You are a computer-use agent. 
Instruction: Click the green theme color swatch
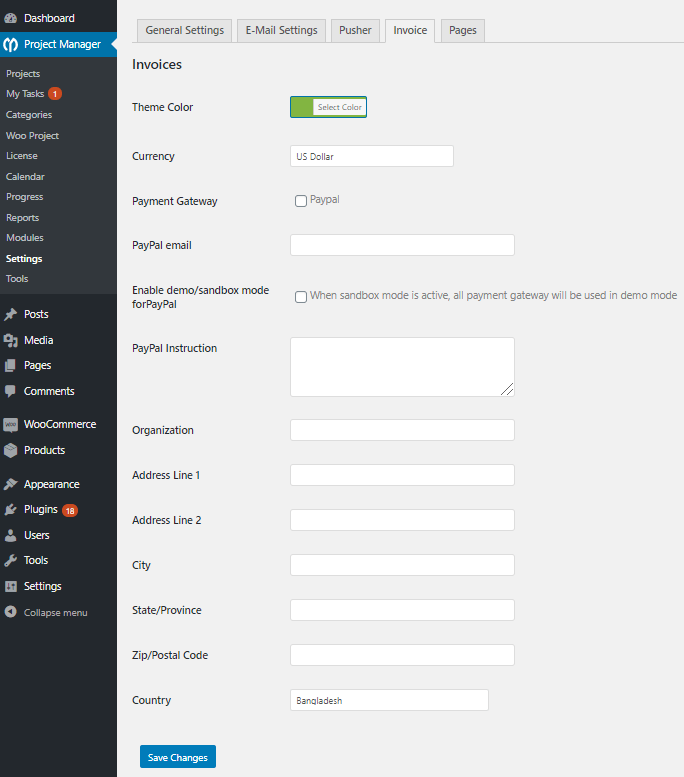[x=302, y=107]
